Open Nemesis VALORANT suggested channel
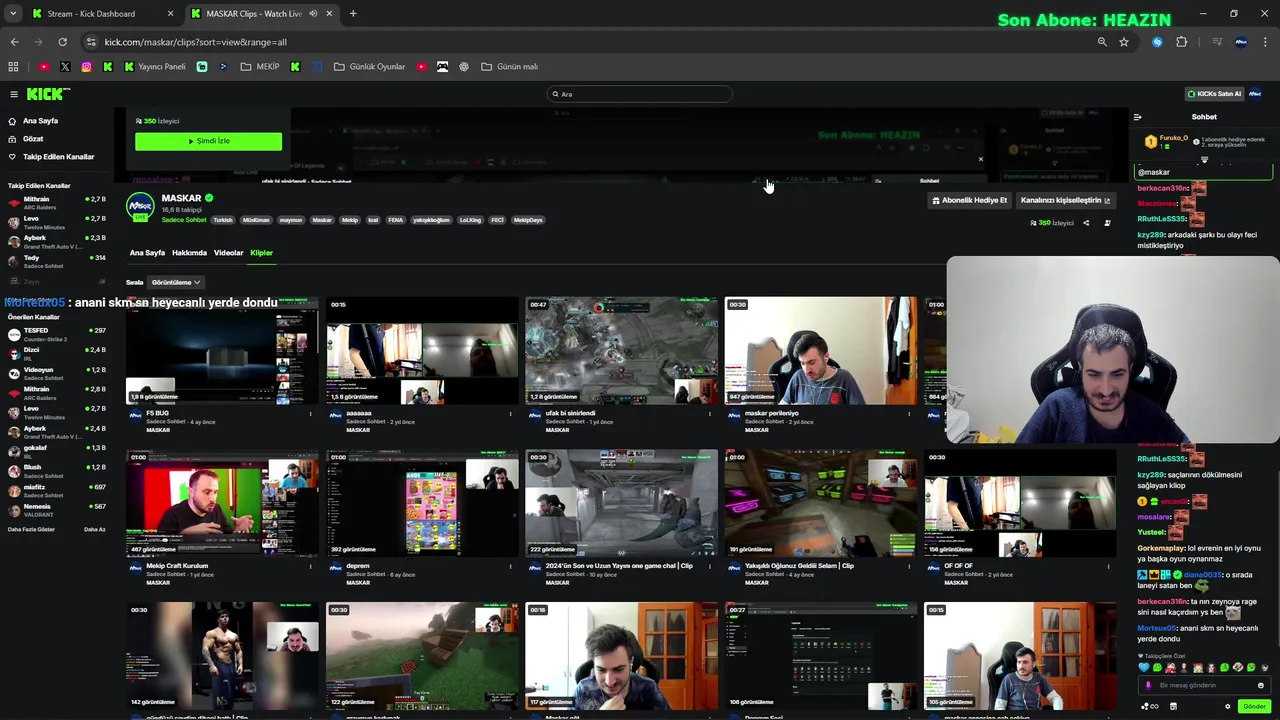 point(56,510)
